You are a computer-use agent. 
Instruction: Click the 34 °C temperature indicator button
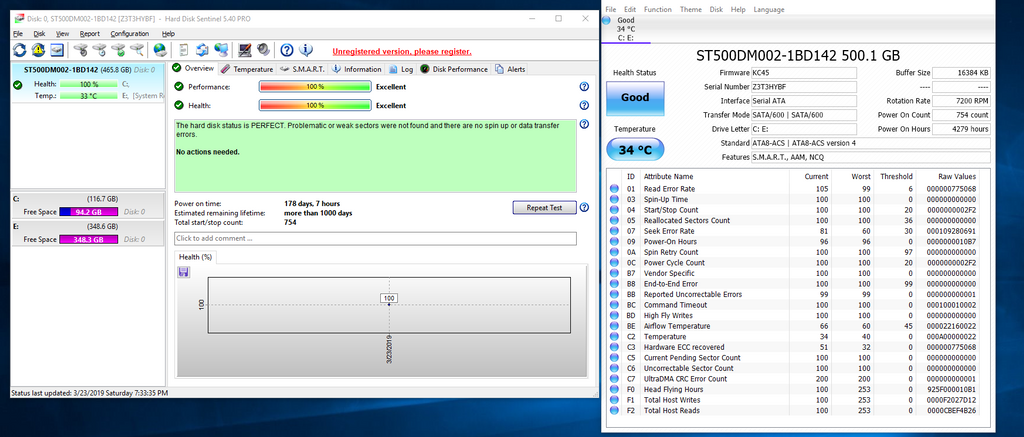click(635, 150)
